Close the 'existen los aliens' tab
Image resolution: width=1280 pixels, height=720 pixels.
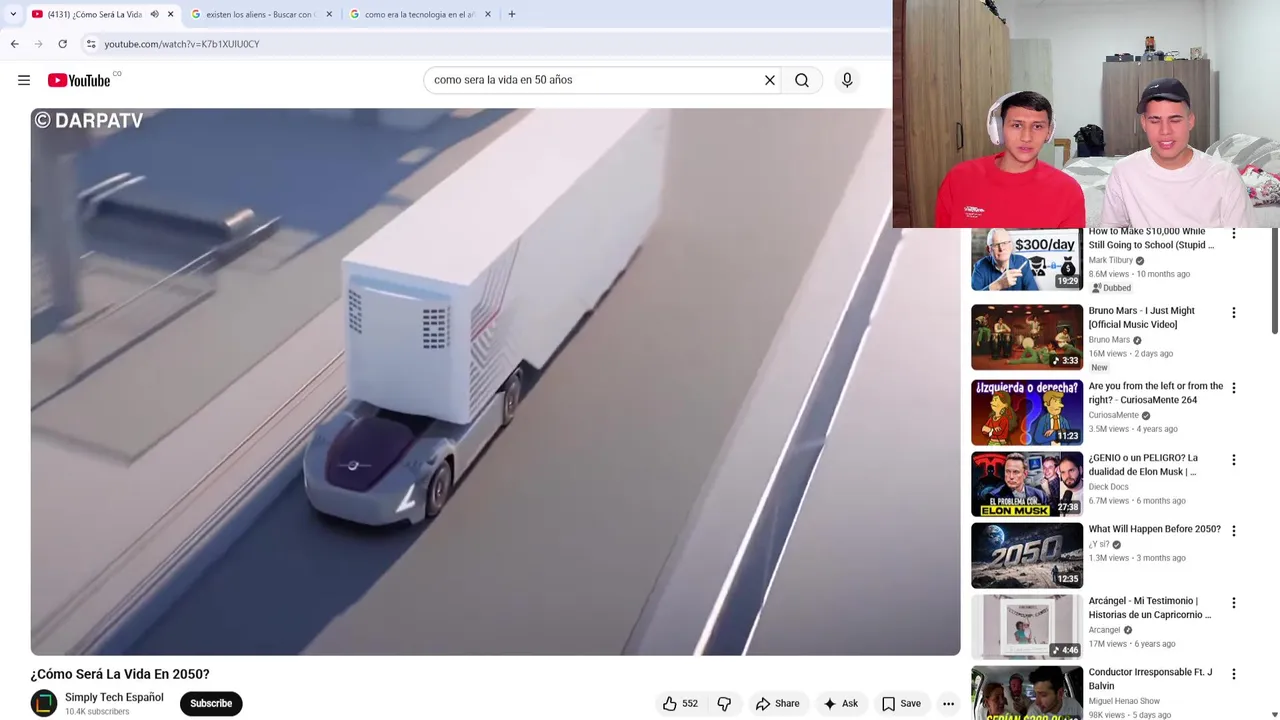tap(329, 14)
